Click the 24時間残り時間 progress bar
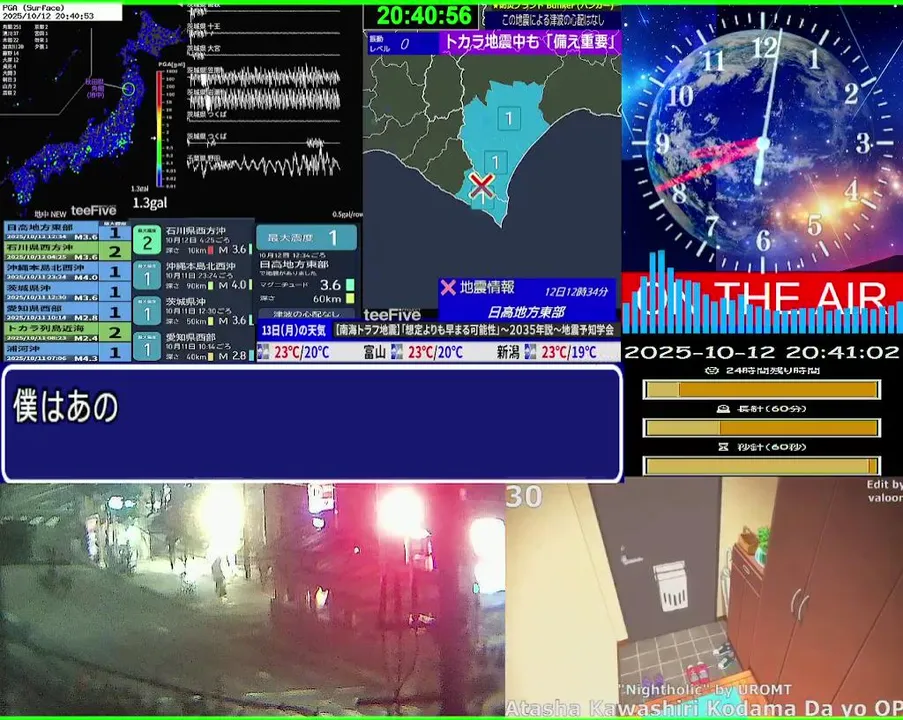903x720 pixels. [x=761, y=390]
